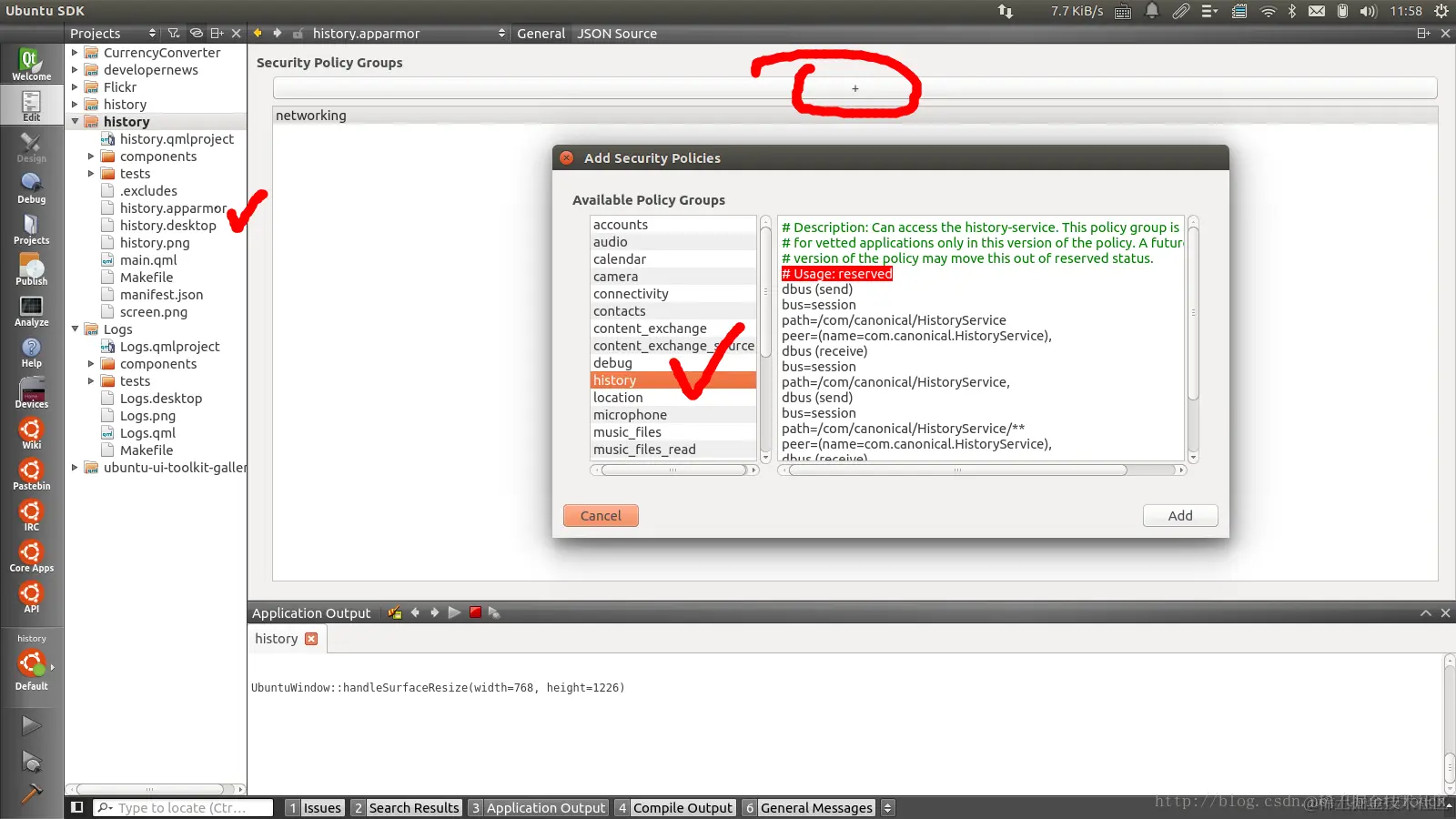Image resolution: width=1456 pixels, height=819 pixels.
Task: Select the networking policy group entry
Action: pyautogui.click(x=854, y=116)
